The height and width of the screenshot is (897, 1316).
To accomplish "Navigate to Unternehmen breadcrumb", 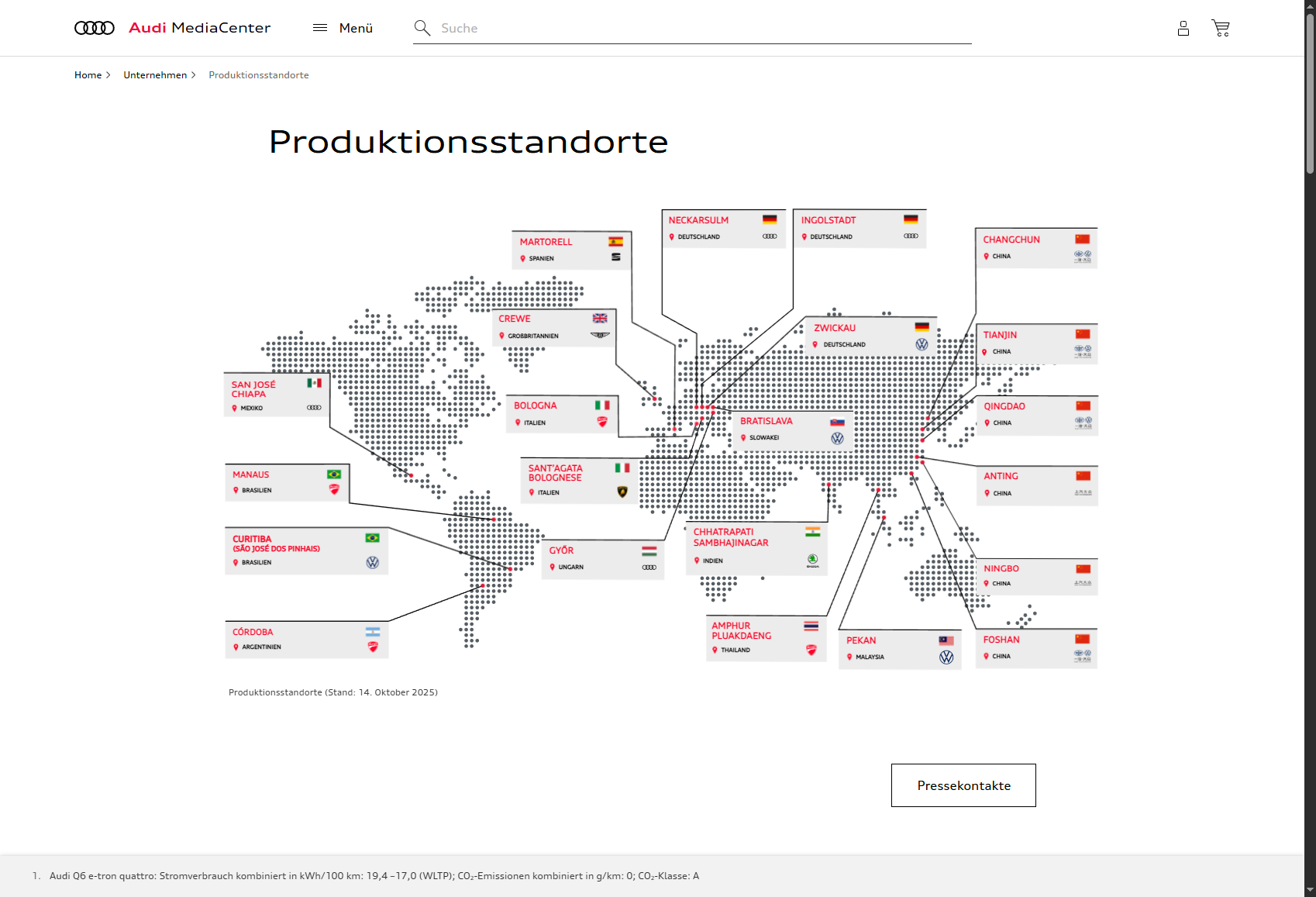I will (155, 75).
